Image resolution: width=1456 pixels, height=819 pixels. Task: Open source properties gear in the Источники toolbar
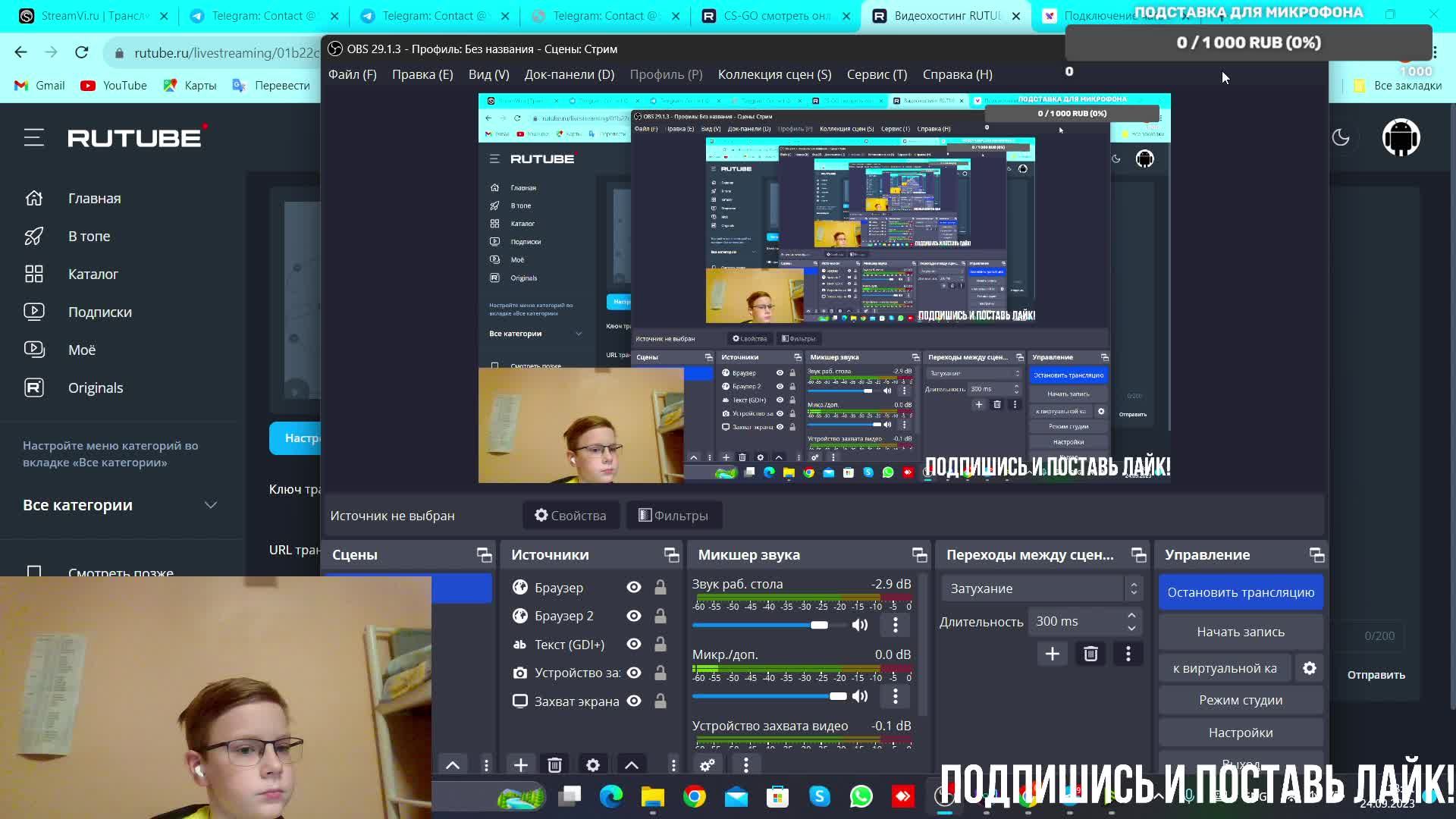coord(593,765)
